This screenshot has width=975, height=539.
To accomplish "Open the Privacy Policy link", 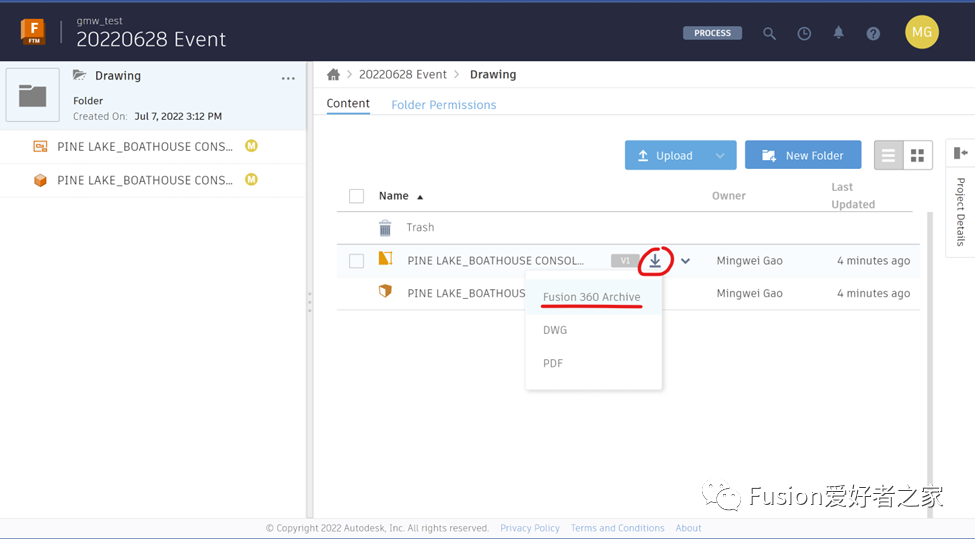I will click(x=530, y=528).
